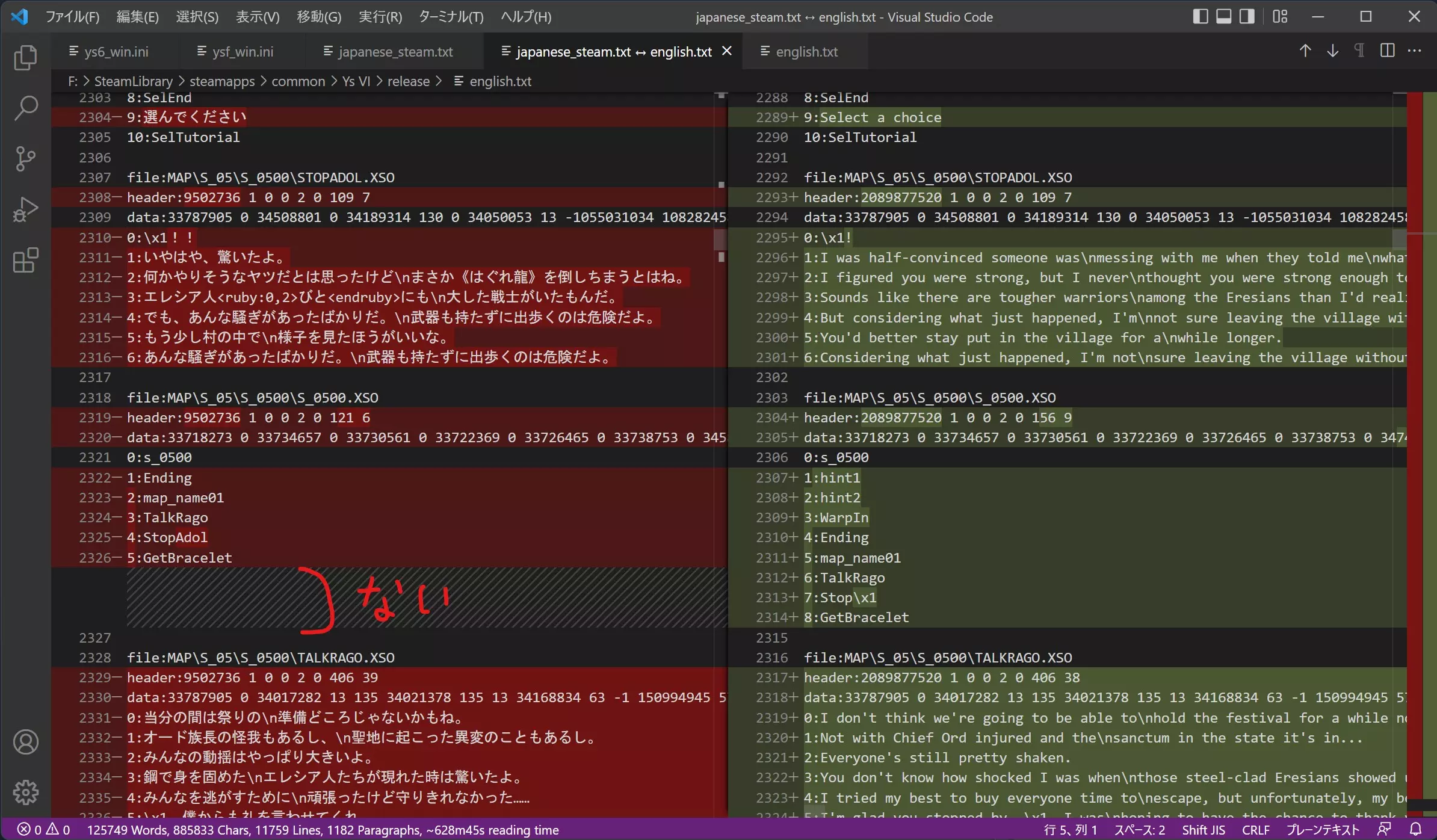This screenshot has height=840, width=1437.
Task: Open the Search view in activity bar
Action: (25, 108)
